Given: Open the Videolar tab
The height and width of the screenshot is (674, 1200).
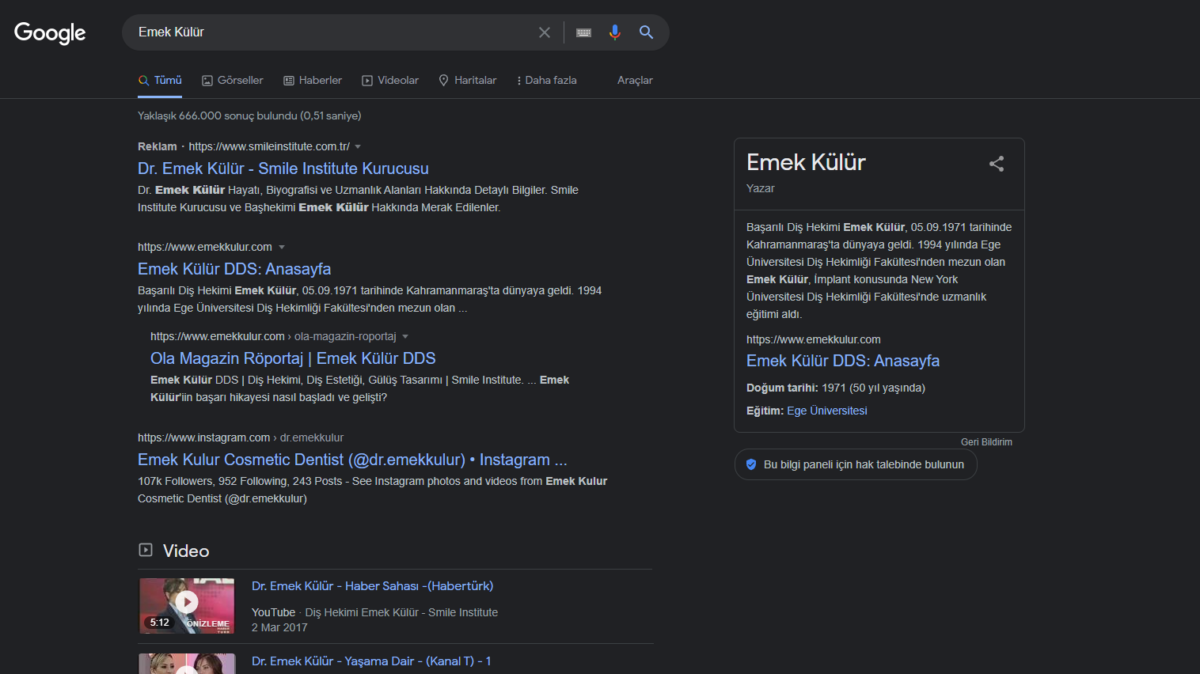Looking at the screenshot, I should [390, 80].
